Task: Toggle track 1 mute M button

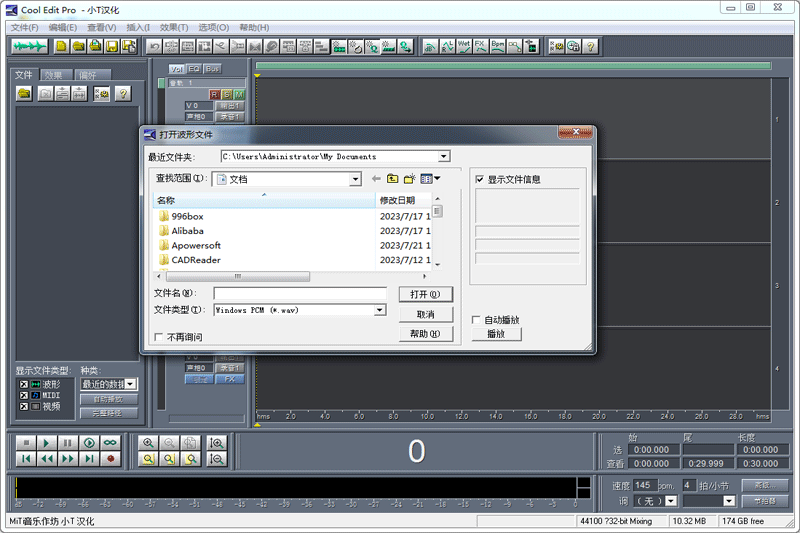Action: 239,94
